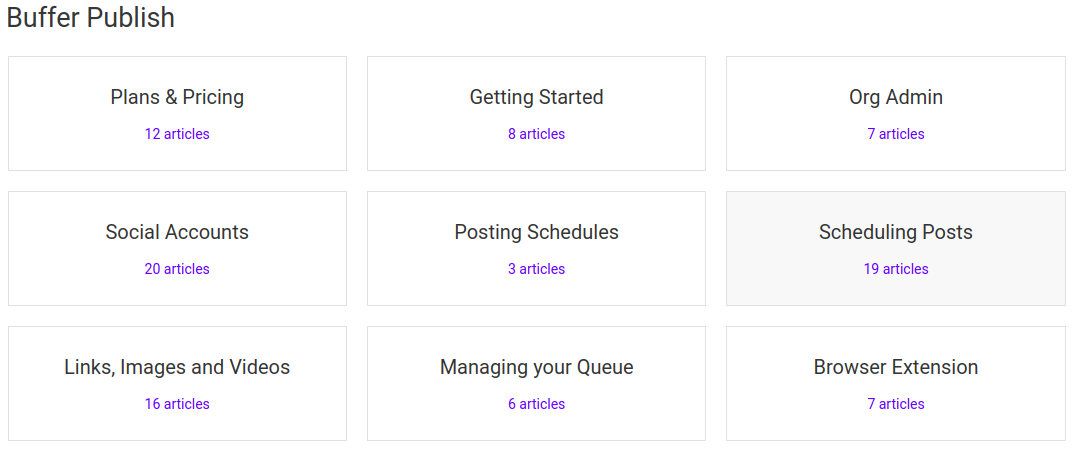Open the Browser Extension category title
This screenshot has width=1080, height=453.
895,367
